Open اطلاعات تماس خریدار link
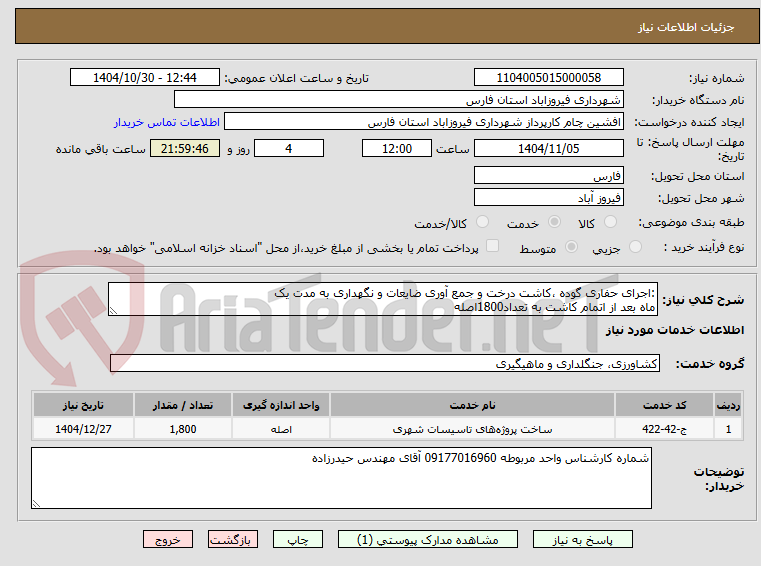The width and height of the screenshot is (761, 566). tap(167, 122)
